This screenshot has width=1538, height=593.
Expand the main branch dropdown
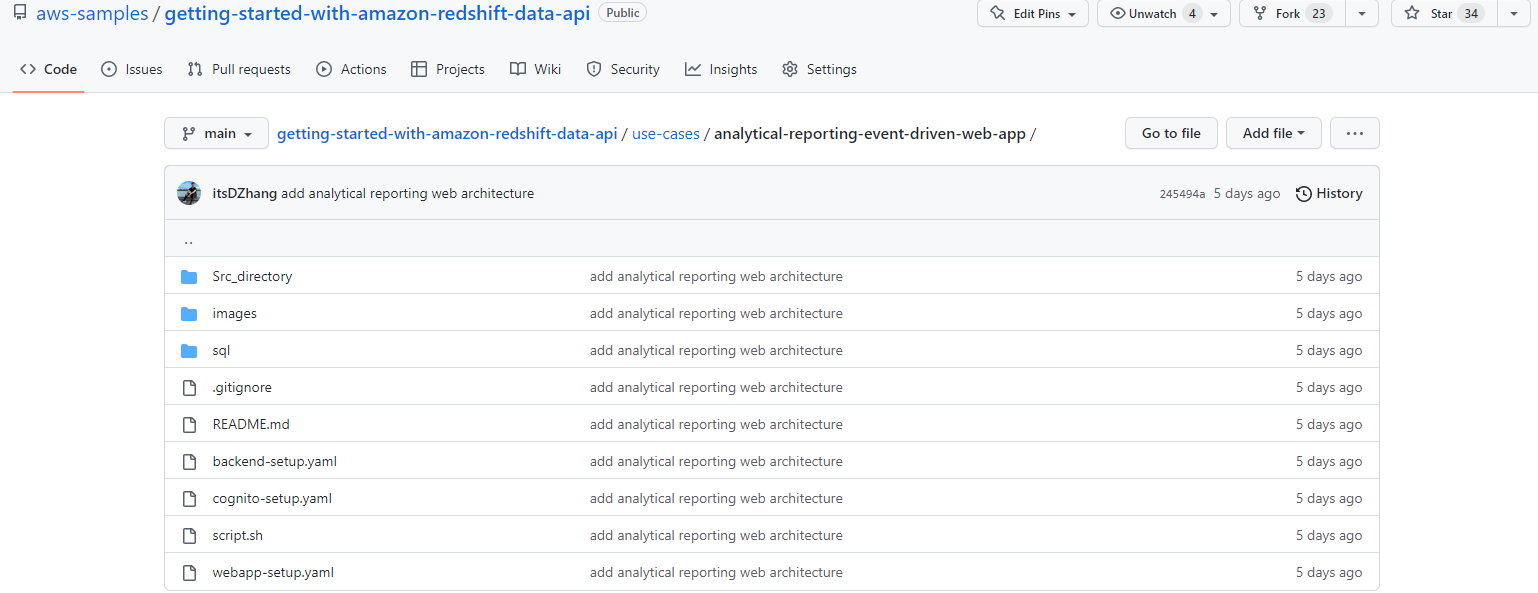pyautogui.click(x=216, y=133)
